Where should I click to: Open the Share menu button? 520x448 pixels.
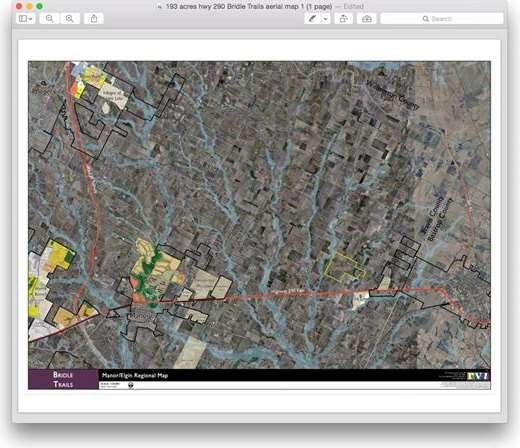point(94,19)
